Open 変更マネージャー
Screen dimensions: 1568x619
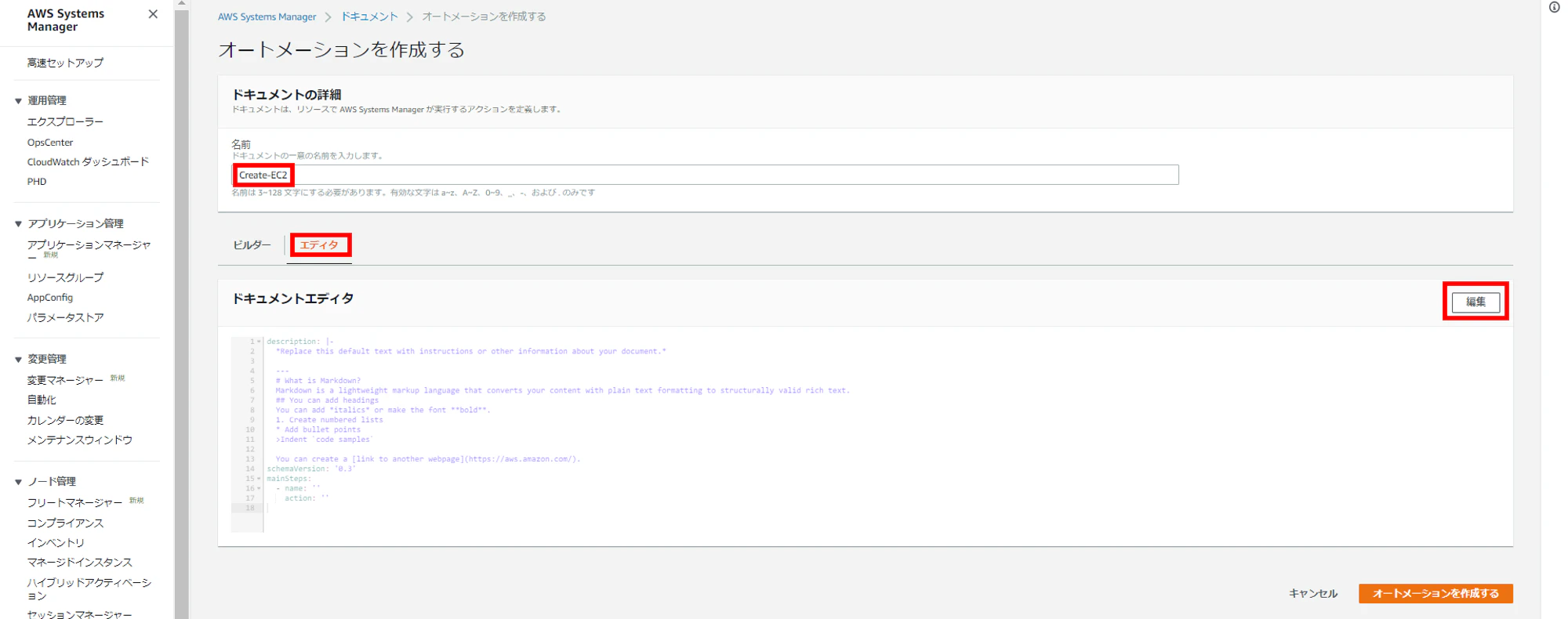click(65, 380)
